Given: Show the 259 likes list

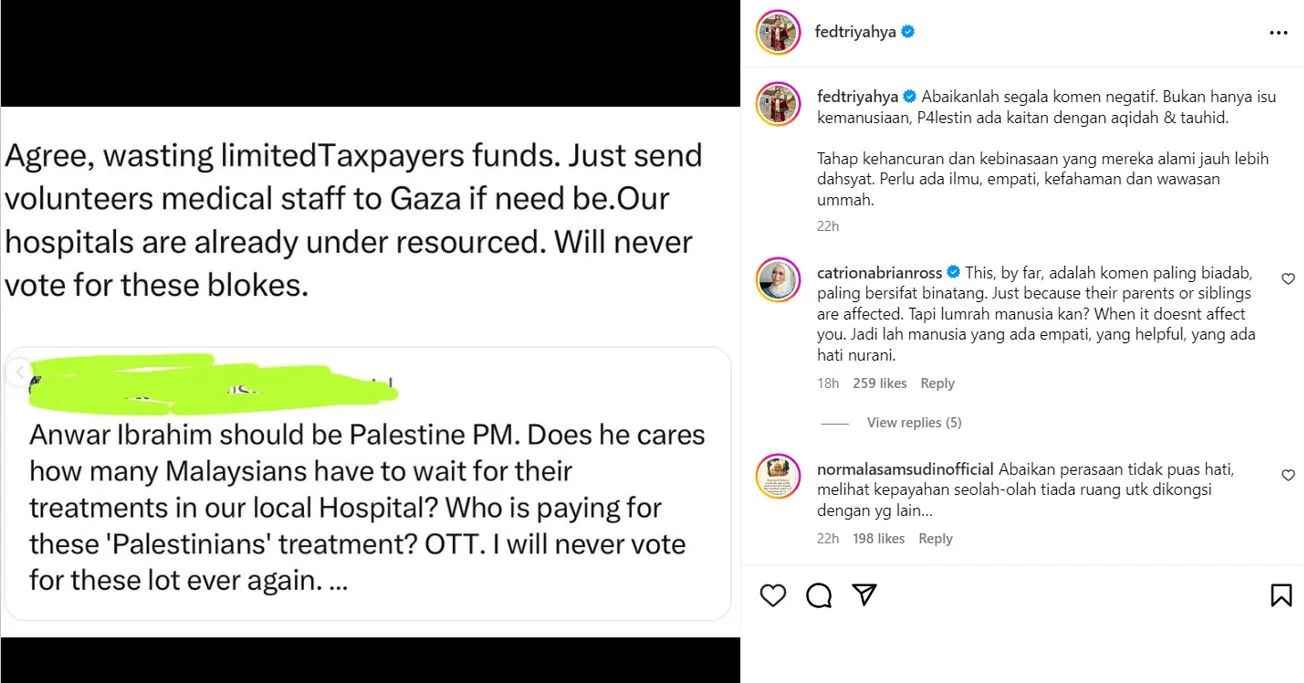Looking at the screenshot, I should [x=879, y=383].
